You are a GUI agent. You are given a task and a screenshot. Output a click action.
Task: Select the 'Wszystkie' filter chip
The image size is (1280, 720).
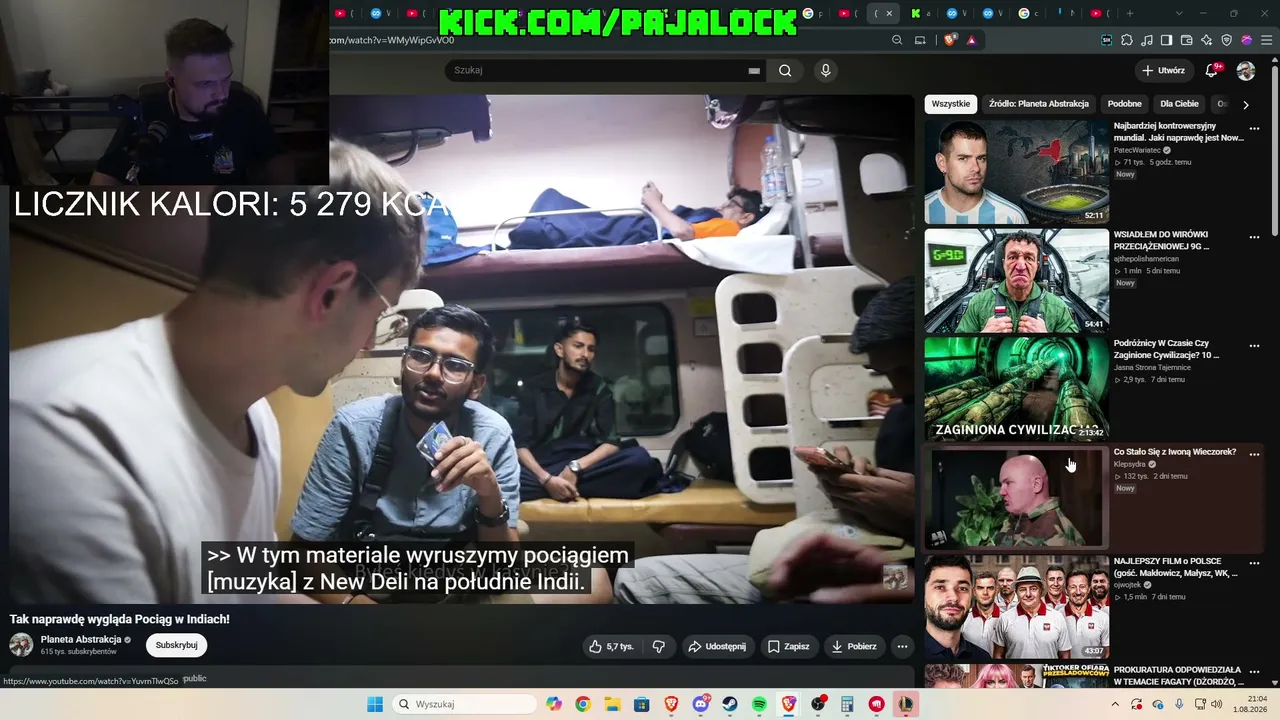coord(951,104)
